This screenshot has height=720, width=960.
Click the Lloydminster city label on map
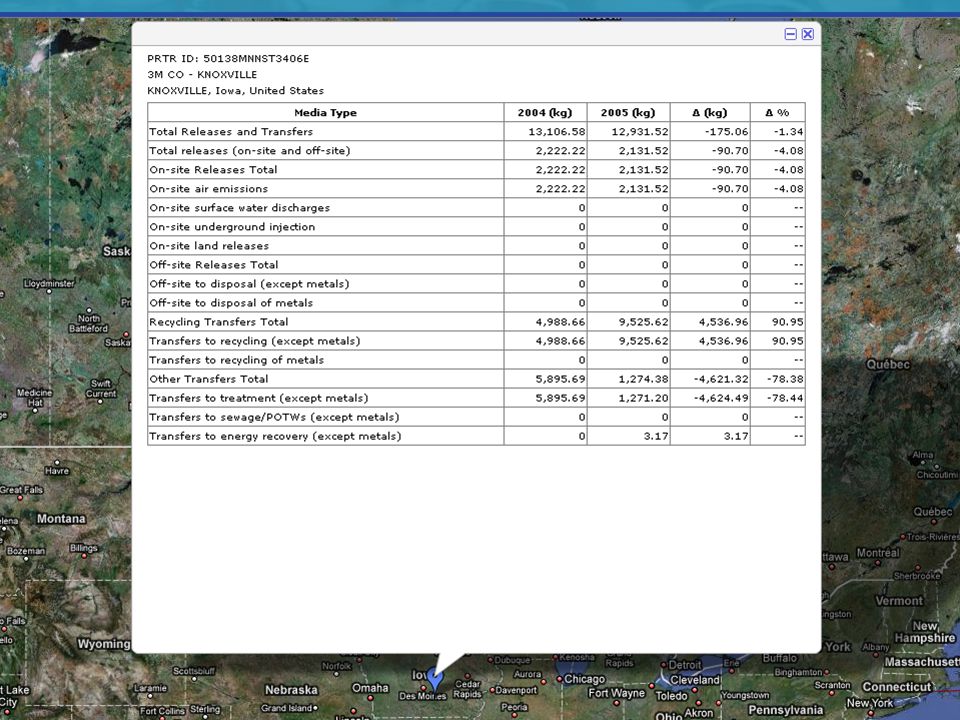[x=49, y=283]
